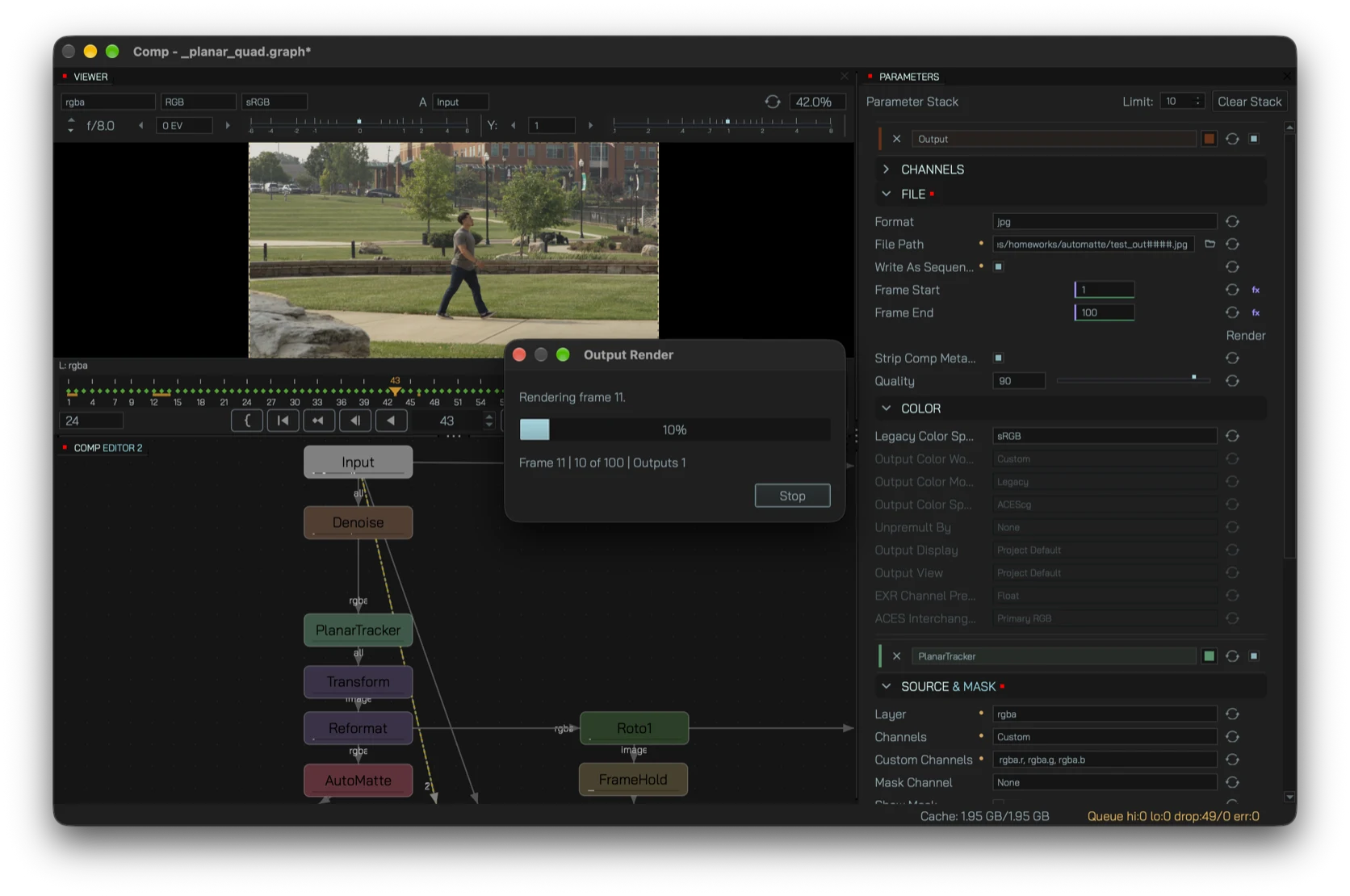Screen dimensions: 1350x896
Task: Open the Legacy Color Space sRGB dropdown
Action: (x=1105, y=436)
